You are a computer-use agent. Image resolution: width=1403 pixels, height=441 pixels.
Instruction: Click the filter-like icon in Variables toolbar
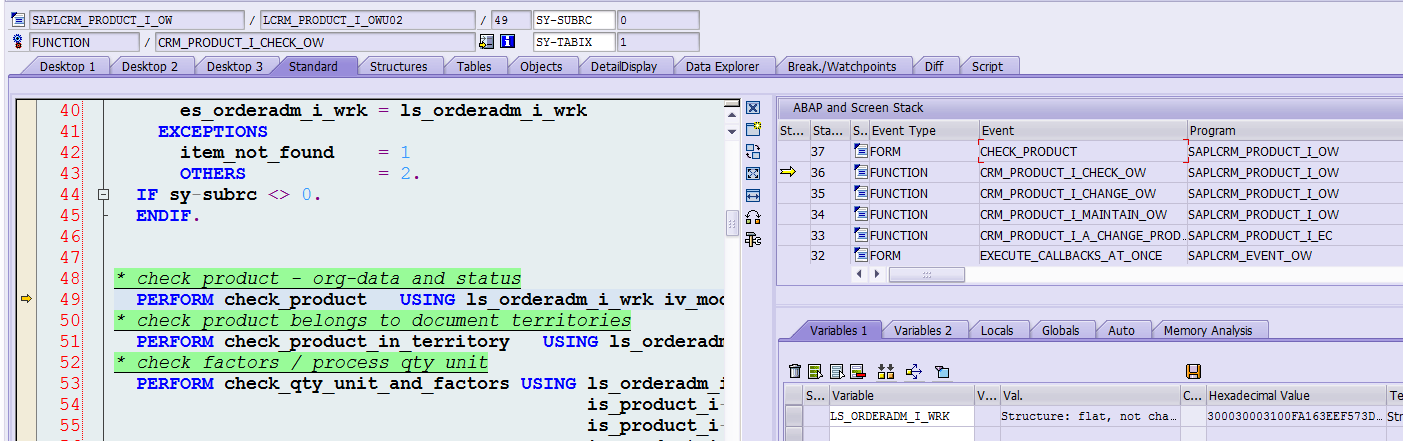point(941,371)
